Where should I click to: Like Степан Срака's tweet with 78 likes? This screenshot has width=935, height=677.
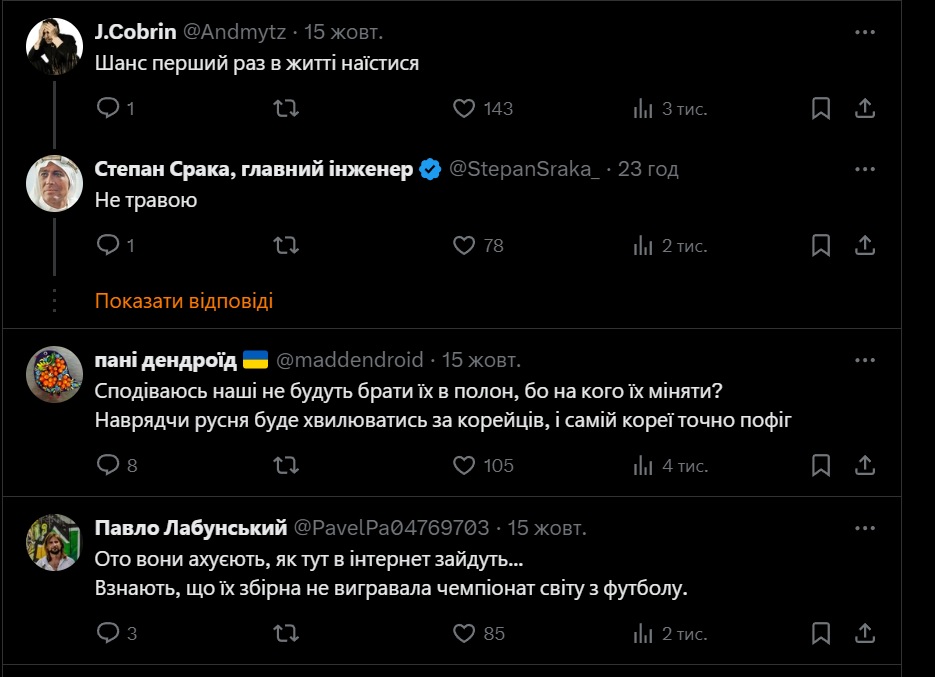pyautogui.click(x=464, y=245)
